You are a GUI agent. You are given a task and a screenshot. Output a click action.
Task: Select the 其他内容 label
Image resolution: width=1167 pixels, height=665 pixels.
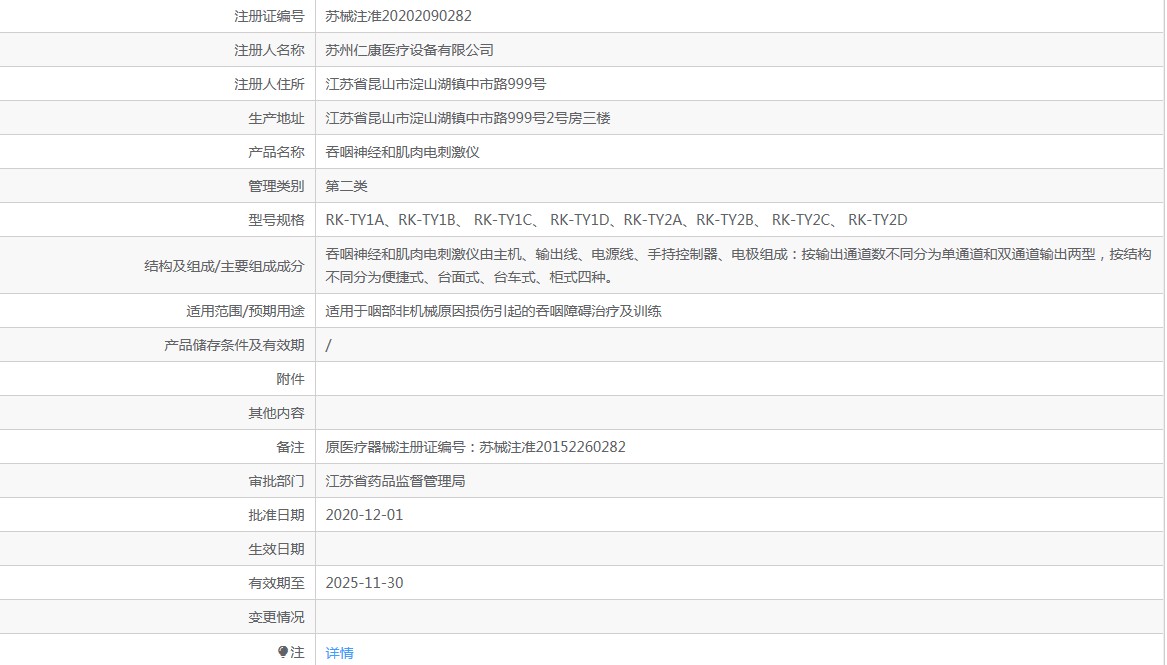276,413
